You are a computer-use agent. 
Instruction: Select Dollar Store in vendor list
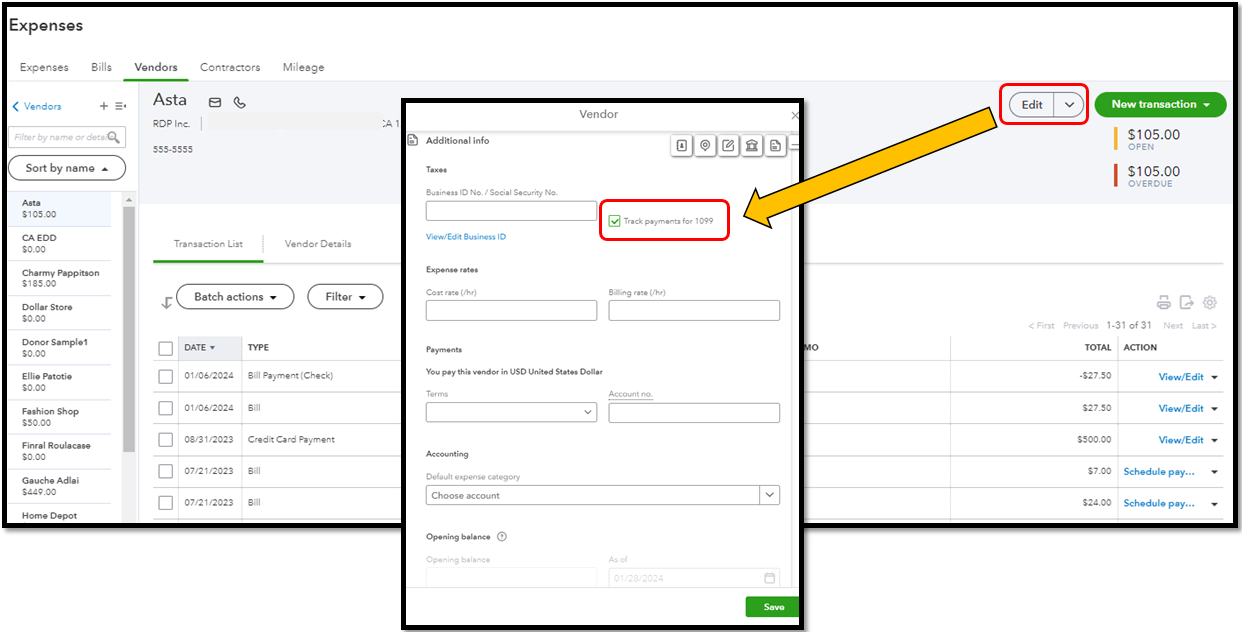pyautogui.click(x=60, y=313)
